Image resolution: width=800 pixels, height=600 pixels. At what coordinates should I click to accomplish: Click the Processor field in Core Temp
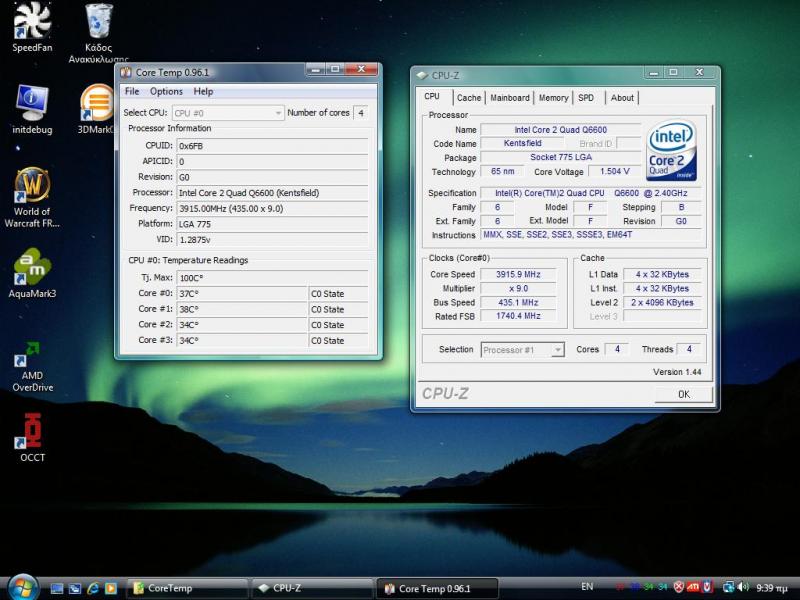pos(272,193)
